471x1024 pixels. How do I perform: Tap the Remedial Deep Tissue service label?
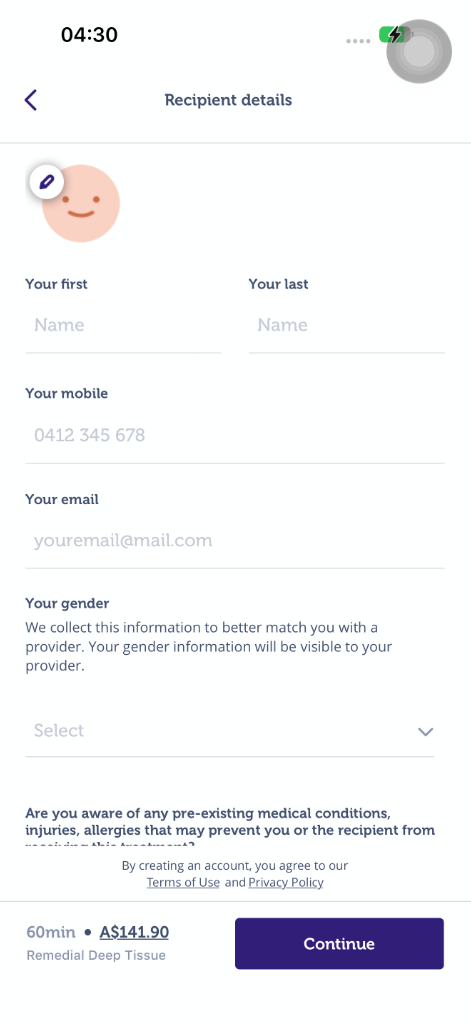[x=96, y=955]
